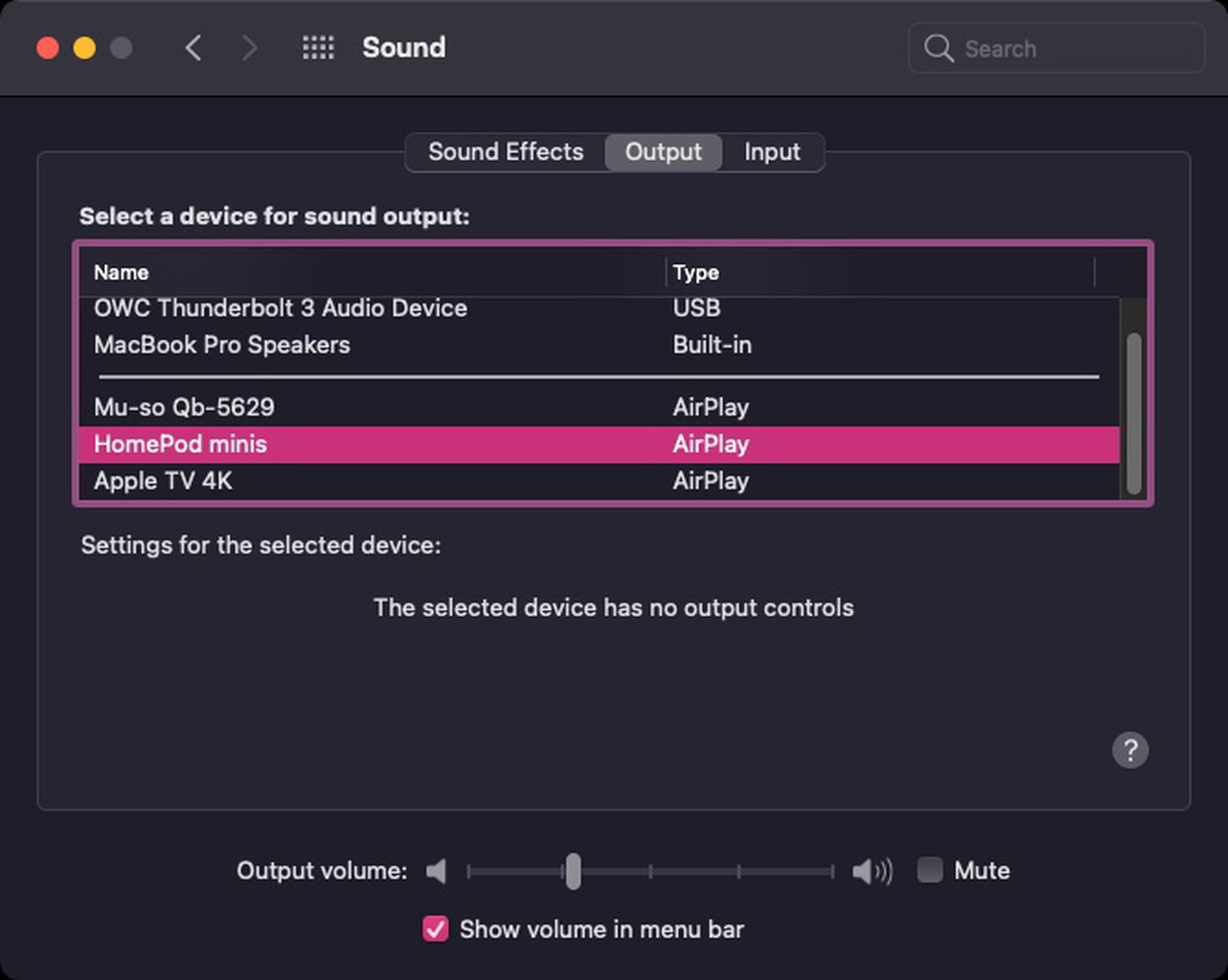Click the forward navigation arrow
The width and height of the screenshot is (1228, 980).
[x=249, y=48]
